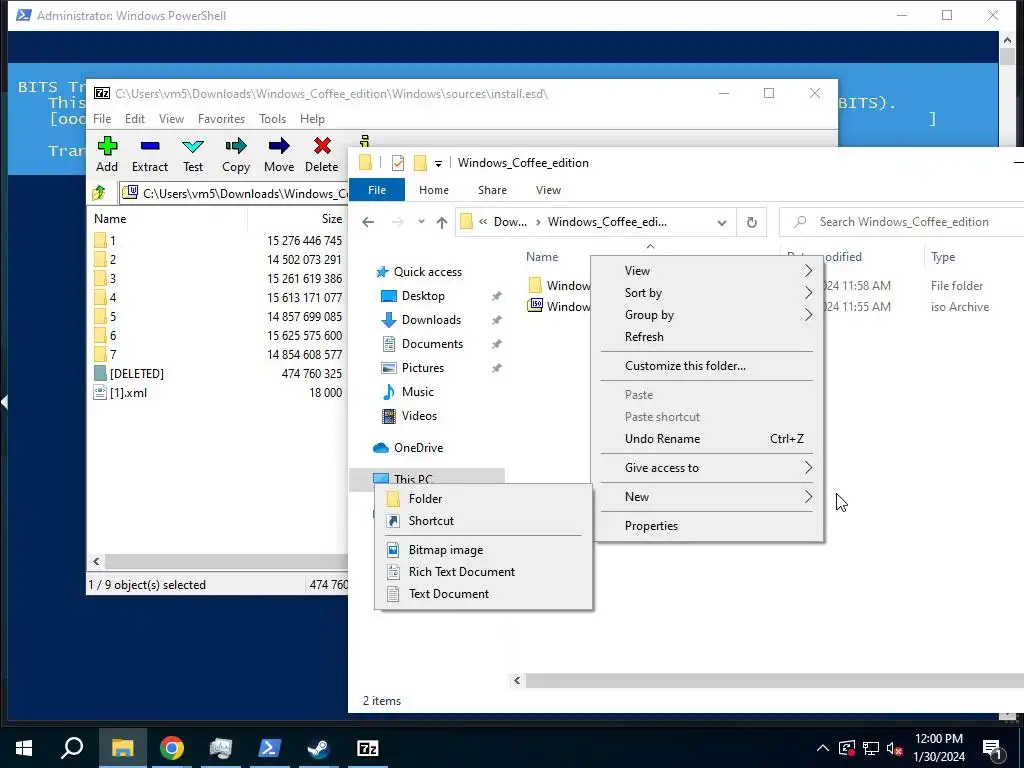Create a new Shortcut from submenu
Viewport: 1024px width, 768px height.
tap(483, 521)
